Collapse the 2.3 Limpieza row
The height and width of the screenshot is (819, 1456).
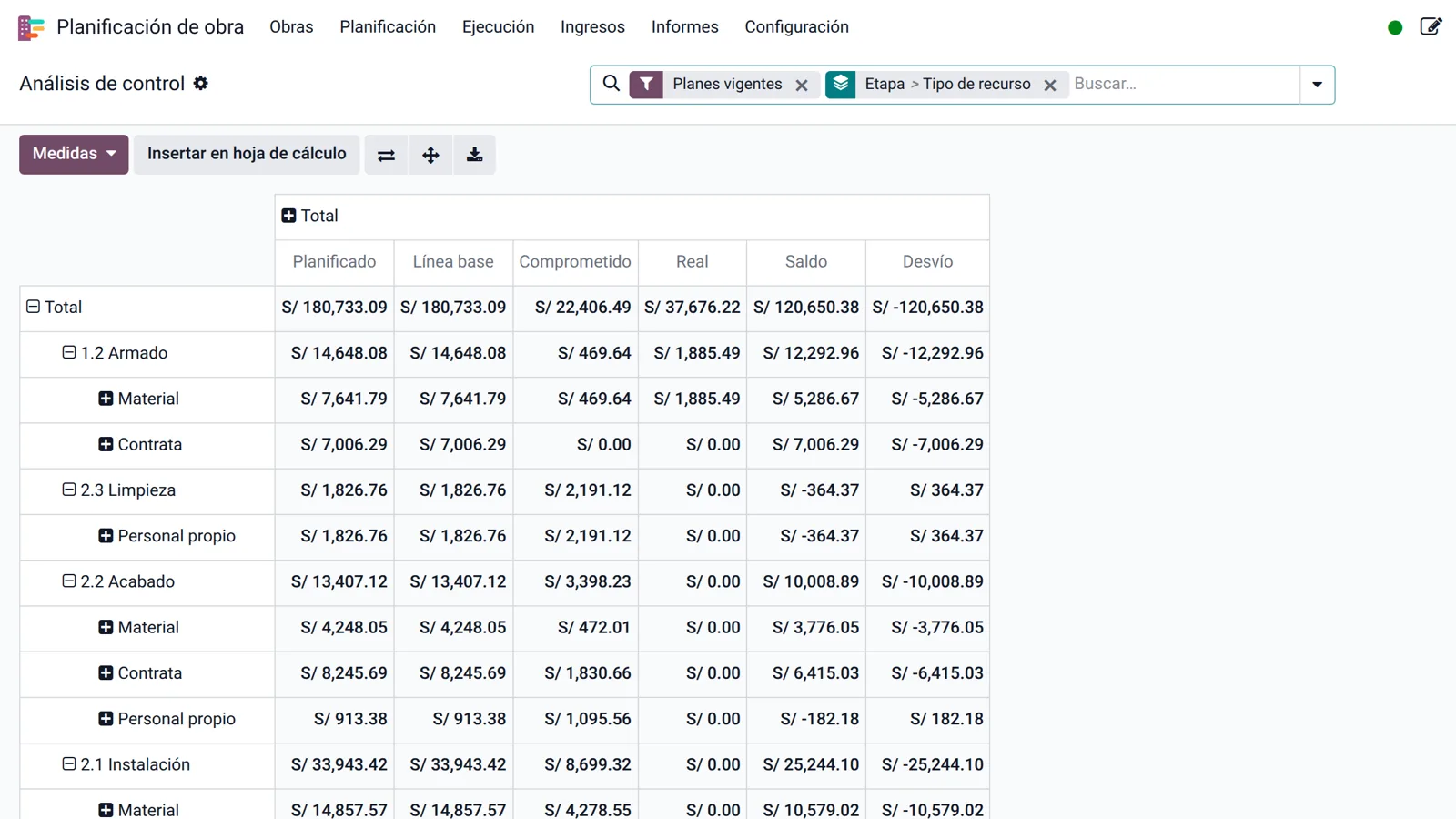click(x=69, y=490)
